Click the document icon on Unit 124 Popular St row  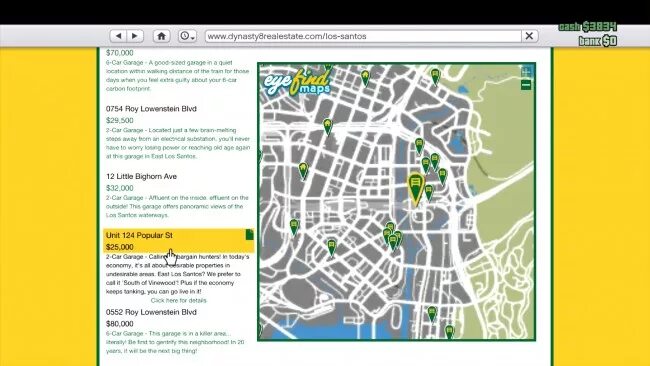pos(249,235)
